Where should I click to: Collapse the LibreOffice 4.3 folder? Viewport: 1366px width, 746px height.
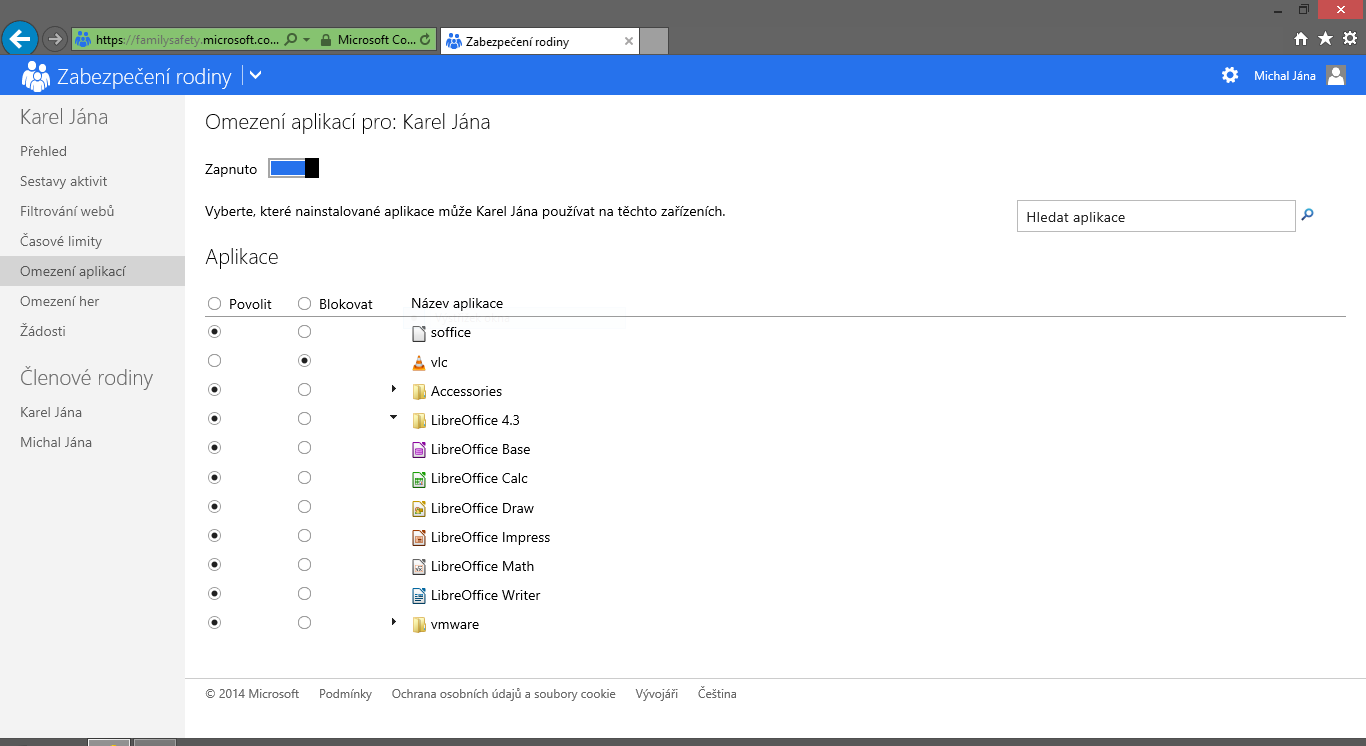point(394,418)
